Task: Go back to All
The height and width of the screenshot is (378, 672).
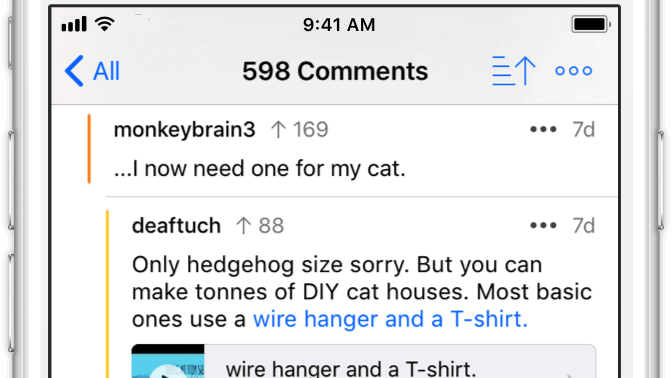Action: [x=92, y=71]
